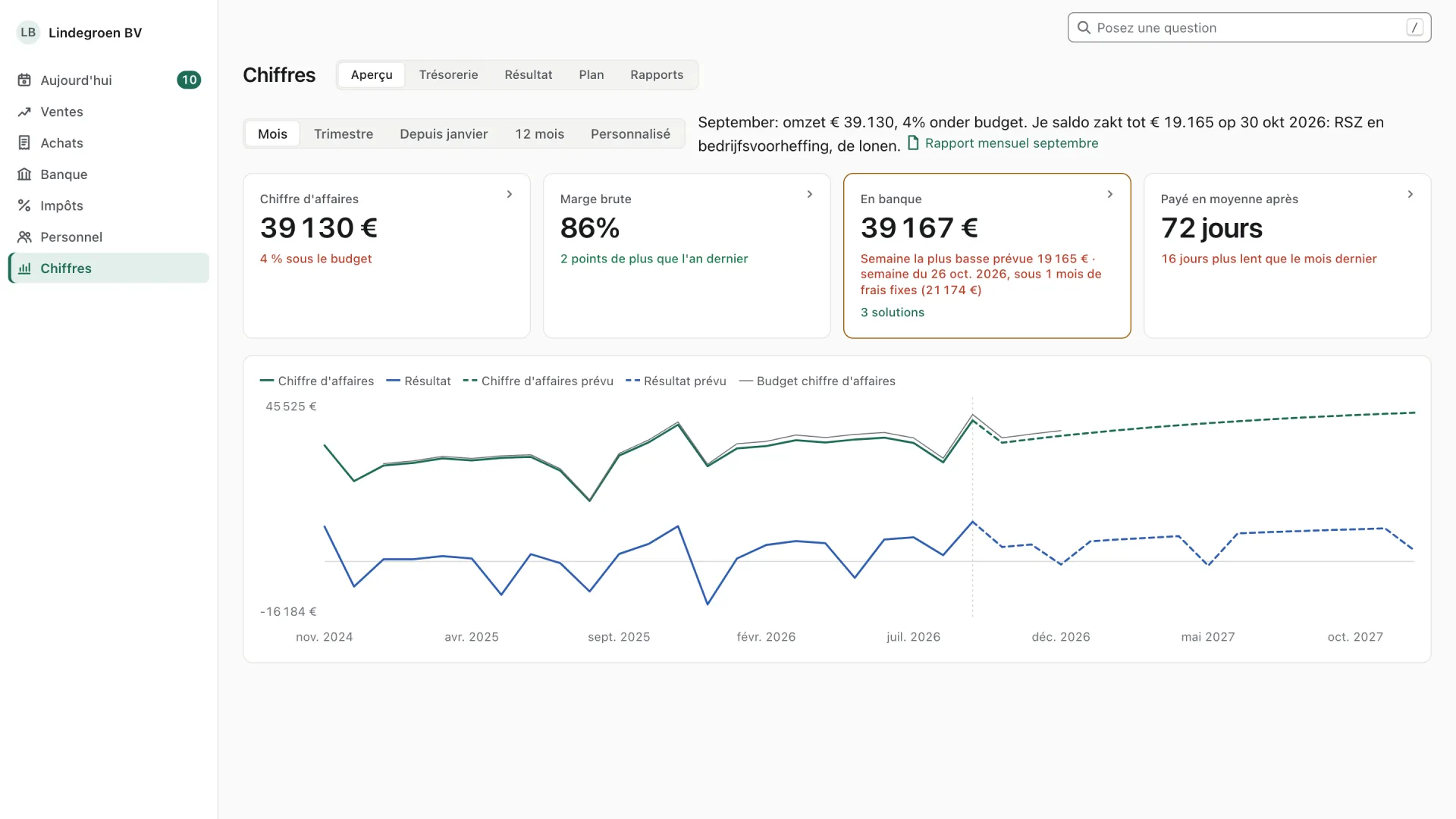The image size is (1456, 819).
Task: Open the Rapports tab
Action: [x=657, y=75]
